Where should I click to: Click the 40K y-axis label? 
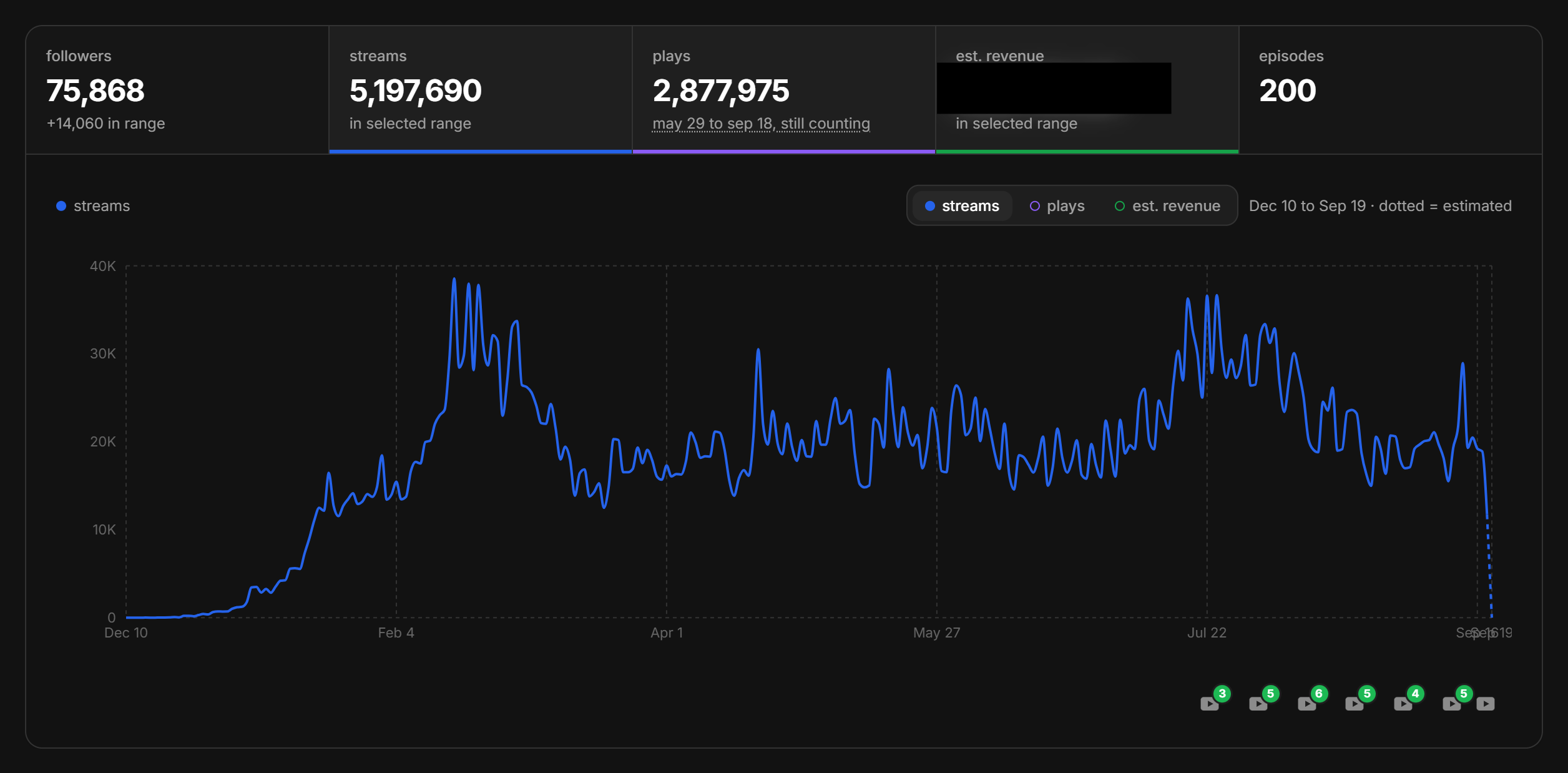click(103, 266)
